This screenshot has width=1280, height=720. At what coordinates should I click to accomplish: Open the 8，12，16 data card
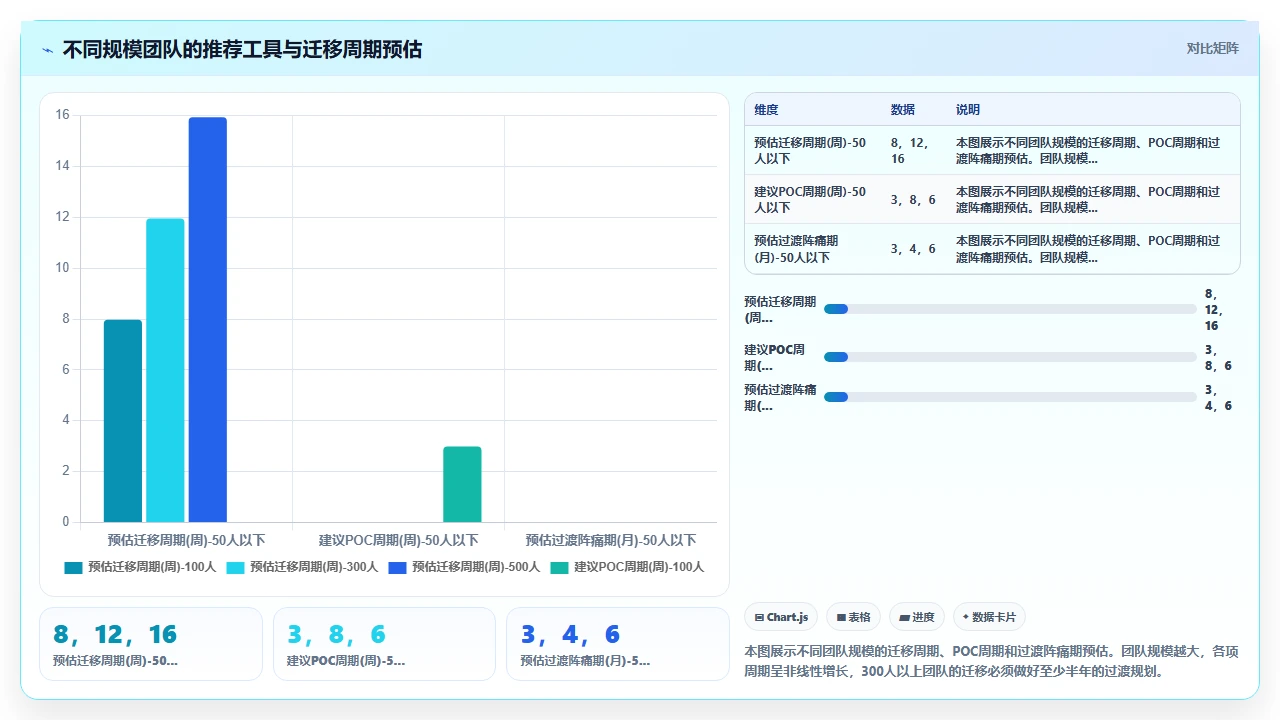[x=151, y=644]
